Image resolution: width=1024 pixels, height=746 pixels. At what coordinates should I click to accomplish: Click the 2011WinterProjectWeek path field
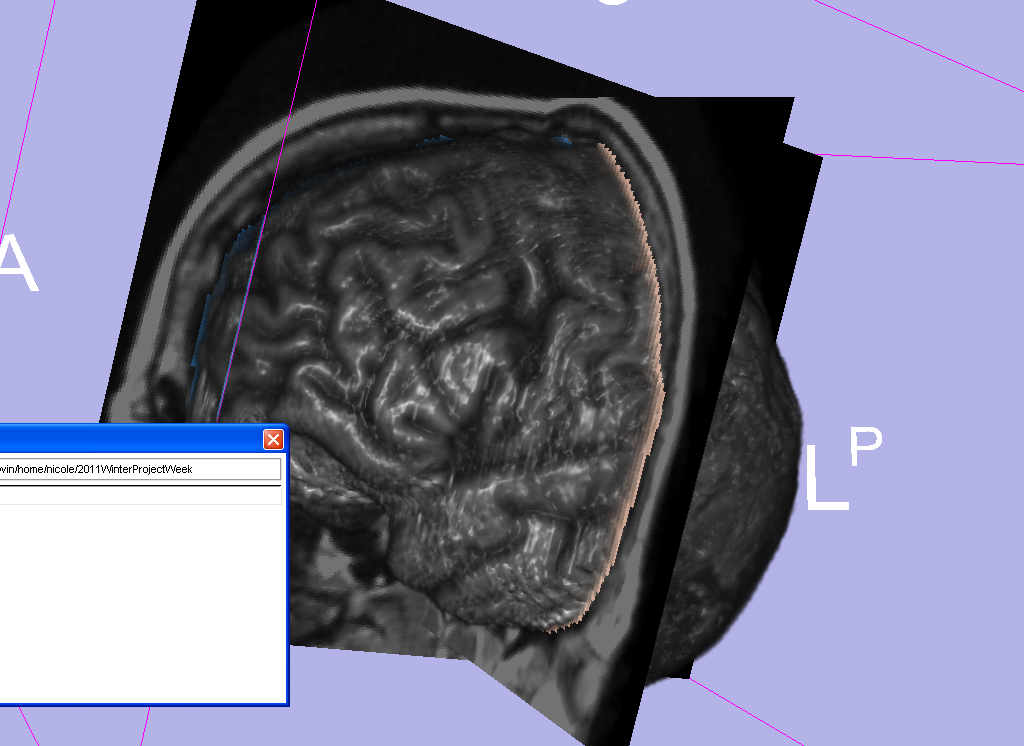[x=140, y=469]
